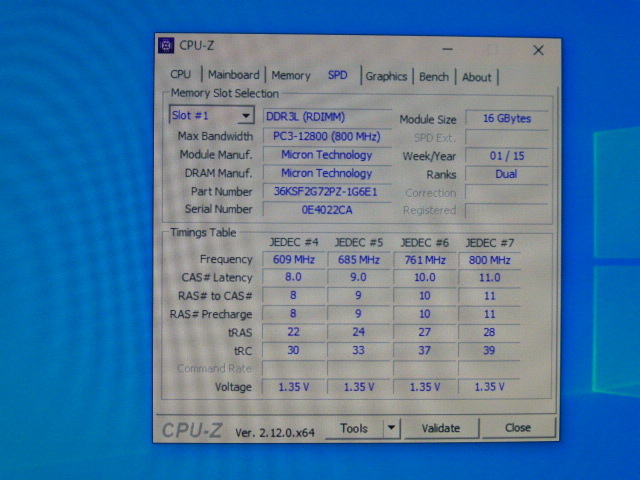This screenshot has height=480, width=640.
Task: Click the JEDEC #7 voltage 1.35 V cell
Action: coord(489,387)
